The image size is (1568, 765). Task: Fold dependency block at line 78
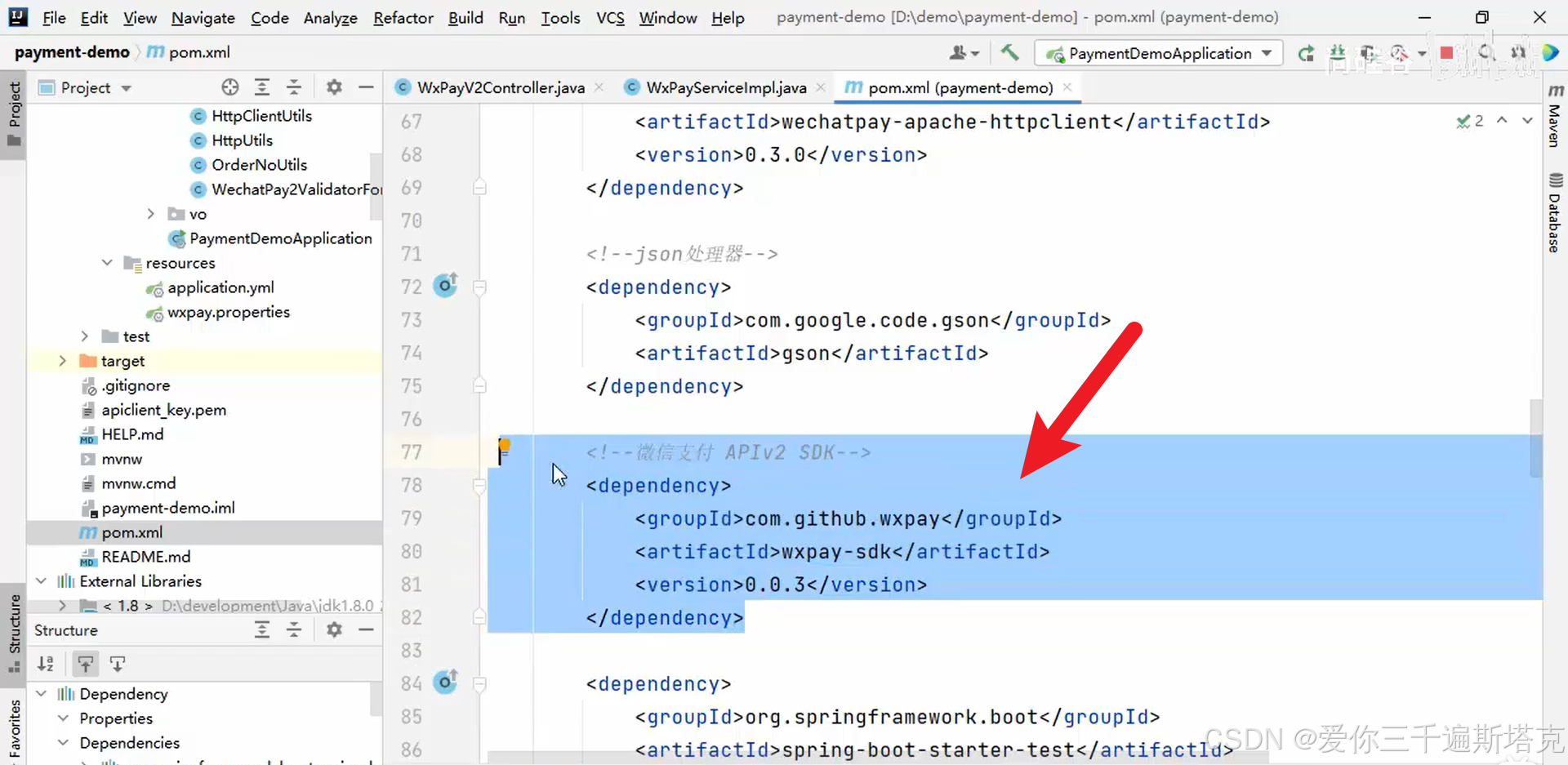pyautogui.click(x=480, y=486)
